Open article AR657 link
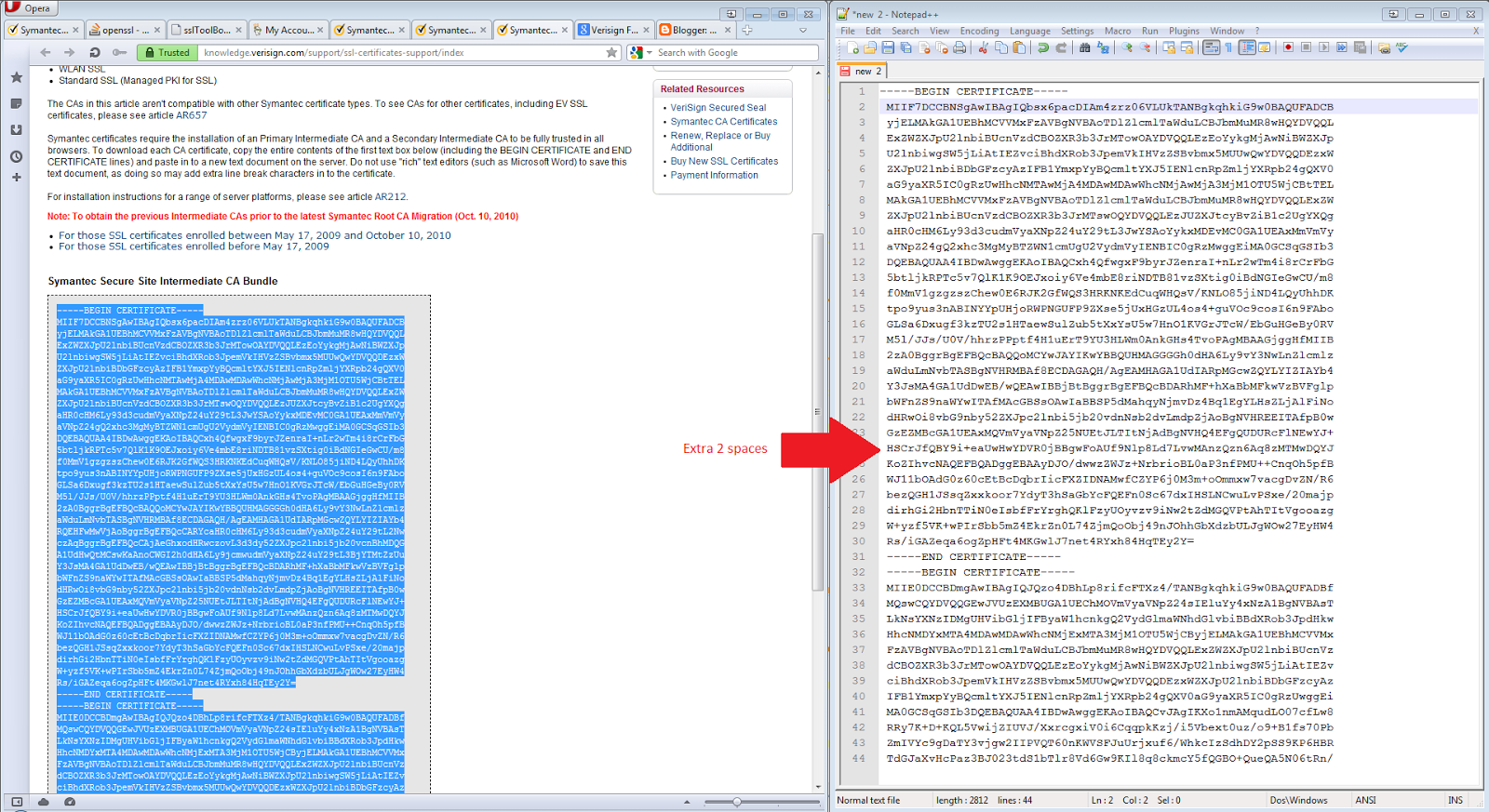This screenshot has height=812, width=1489. point(191,115)
